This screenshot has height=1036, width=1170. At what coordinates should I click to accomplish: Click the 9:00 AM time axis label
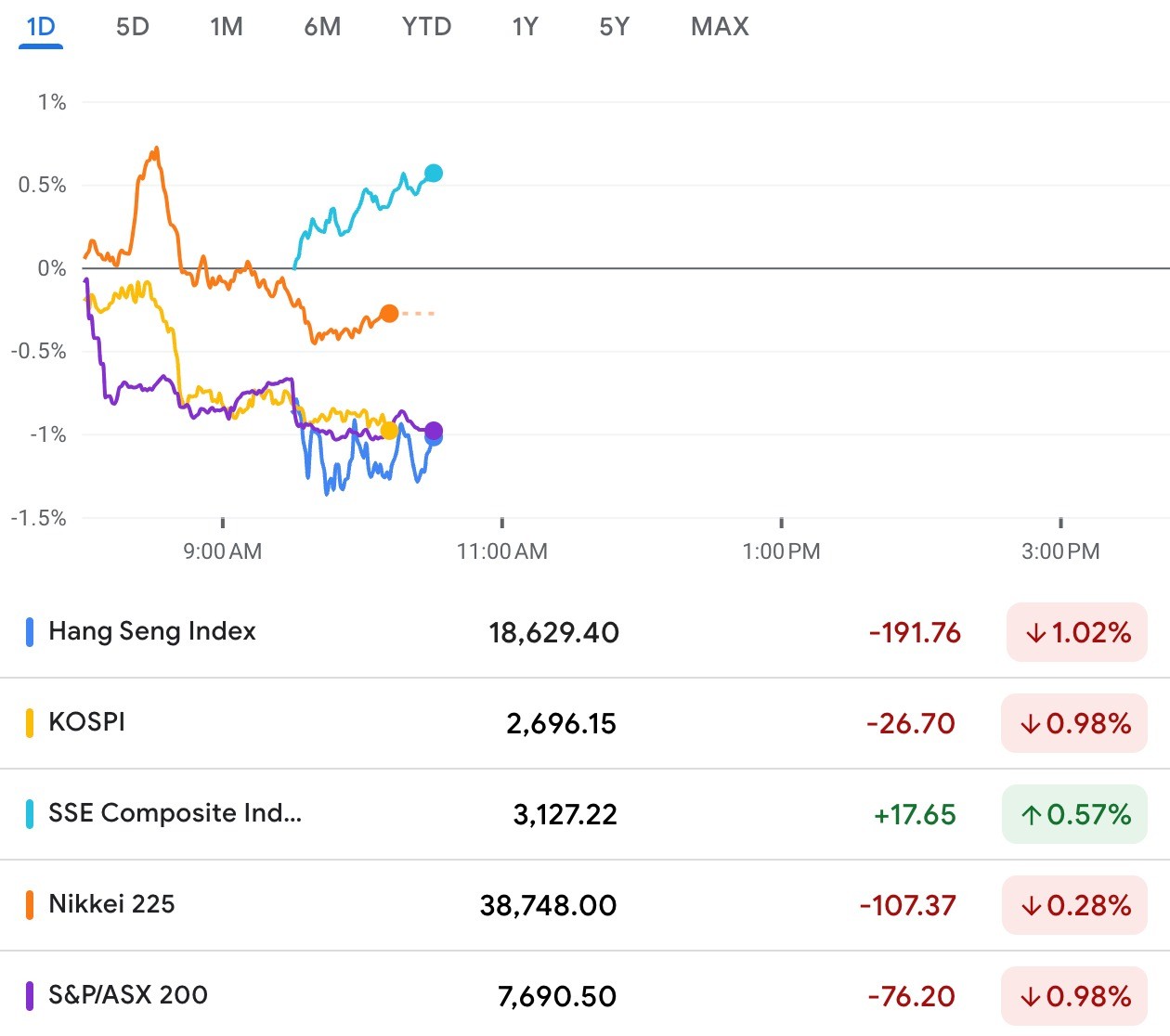pos(223,551)
